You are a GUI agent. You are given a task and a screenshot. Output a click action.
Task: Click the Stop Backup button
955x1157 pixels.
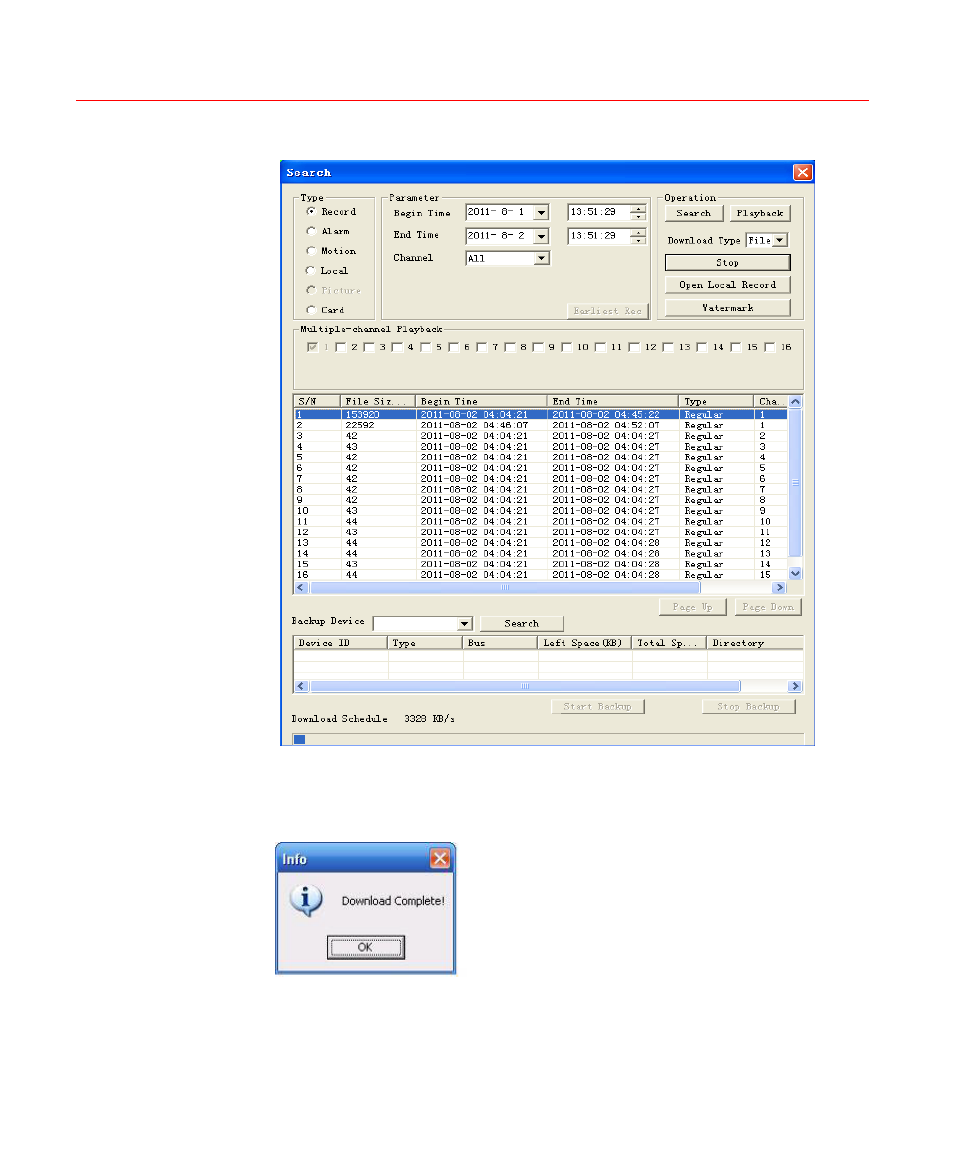(x=749, y=707)
